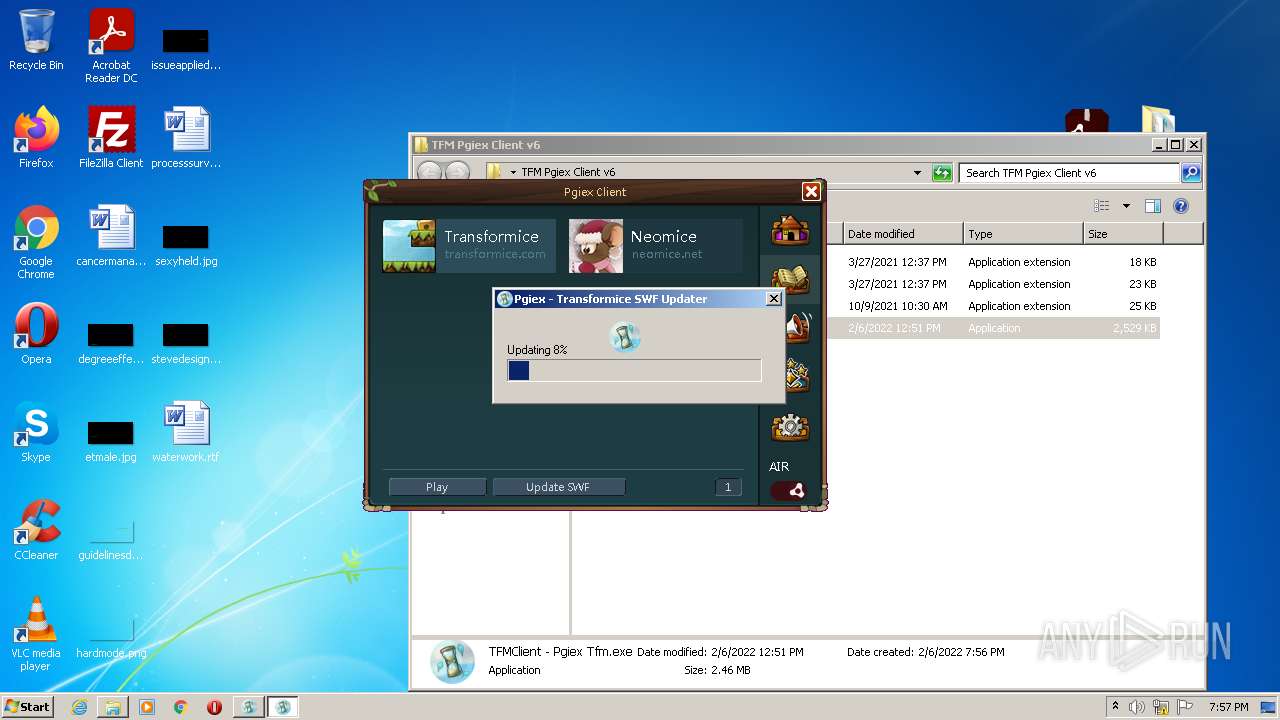The width and height of the screenshot is (1280, 720).
Task: Click the Explorer search box
Action: tap(1069, 173)
